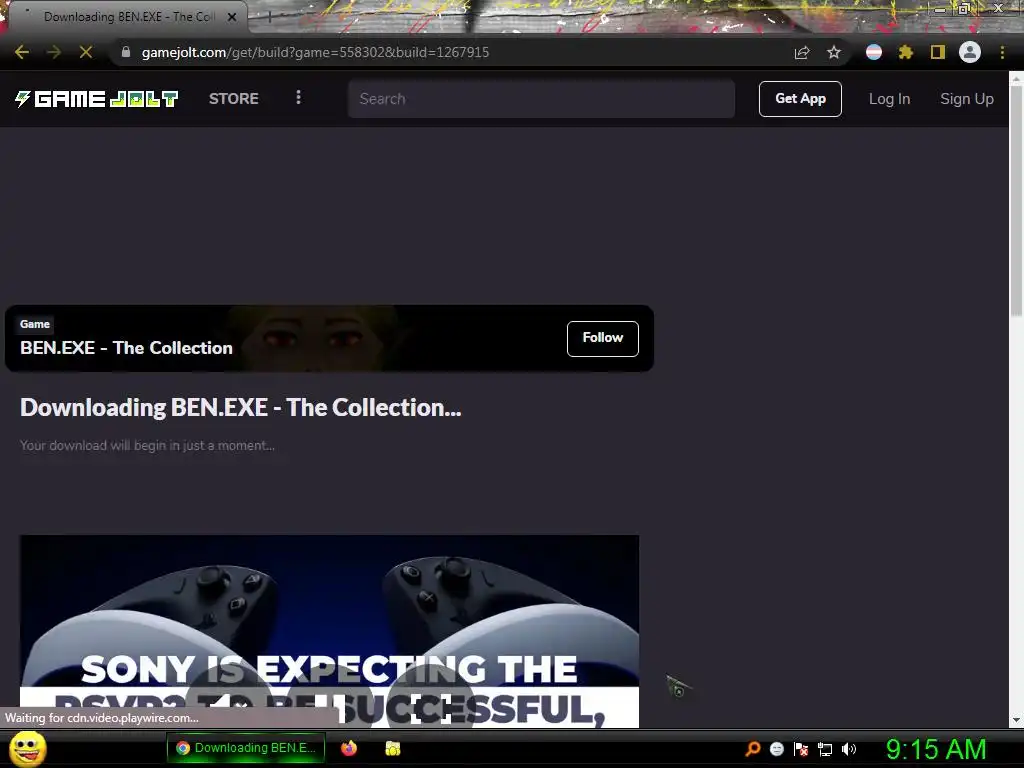Focus the Game Jolt Search field
The width and height of the screenshot is (1024, 768).
click(x=541, y=99)
